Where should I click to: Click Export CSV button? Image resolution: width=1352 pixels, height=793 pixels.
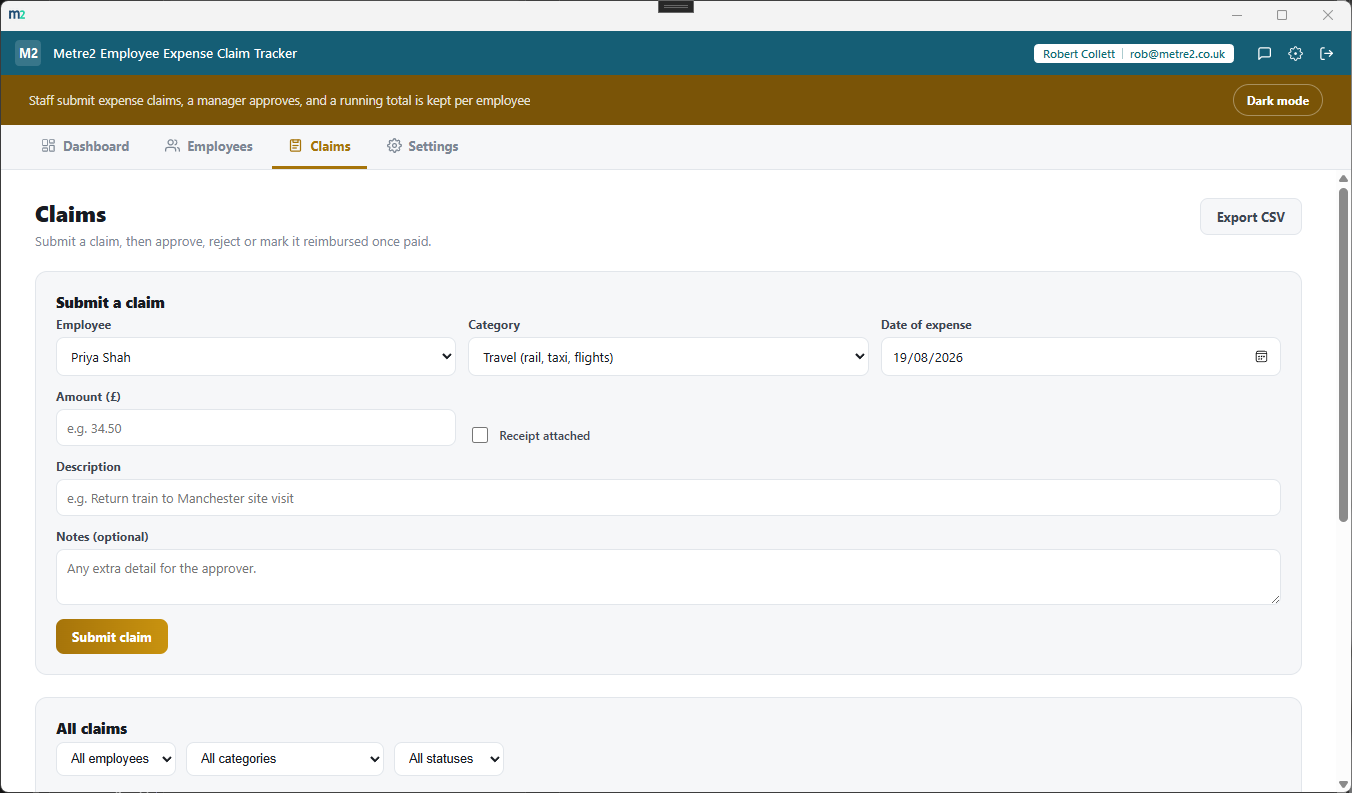1250,217
